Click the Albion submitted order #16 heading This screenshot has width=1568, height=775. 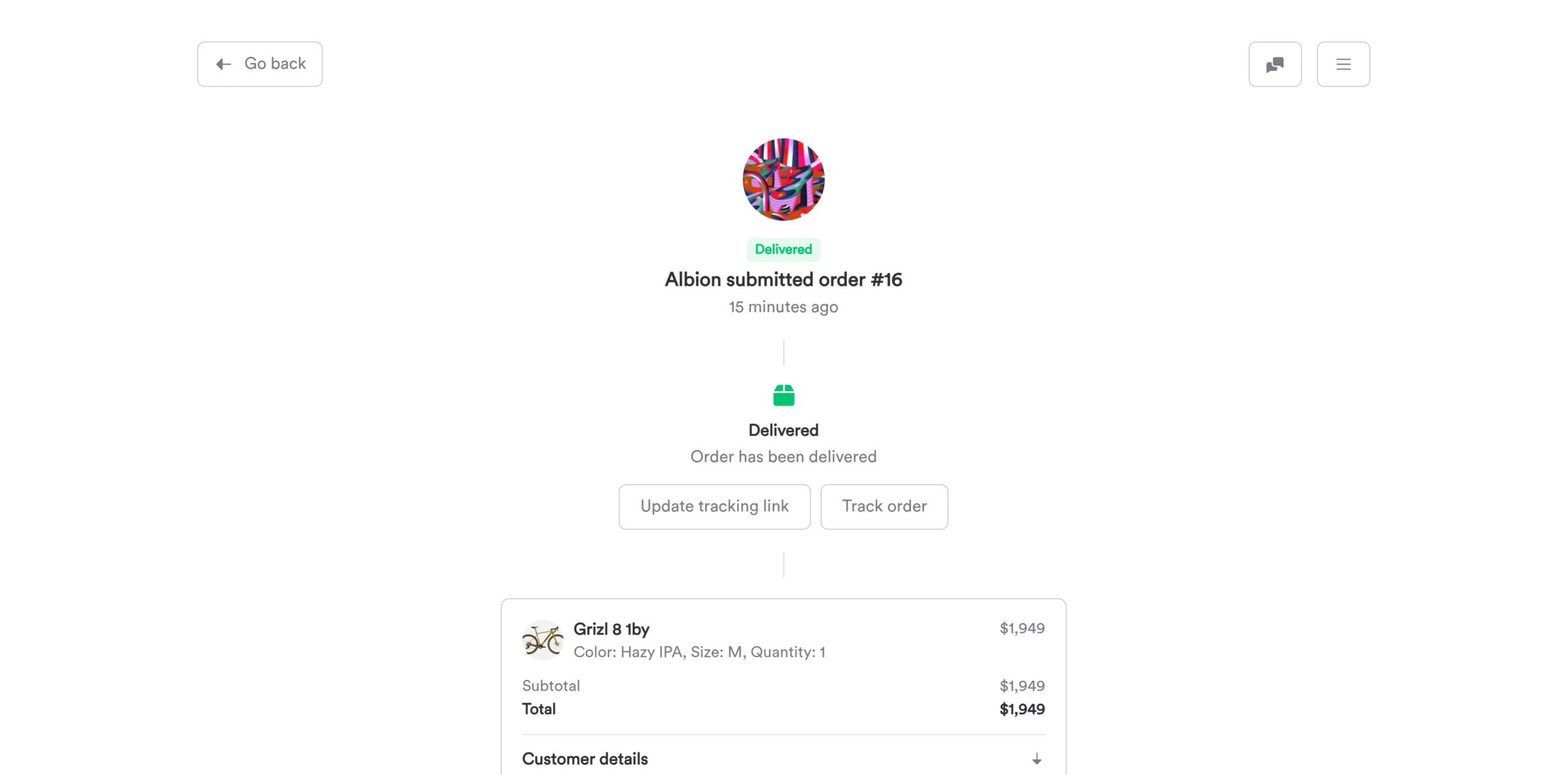tap(783, 280)
